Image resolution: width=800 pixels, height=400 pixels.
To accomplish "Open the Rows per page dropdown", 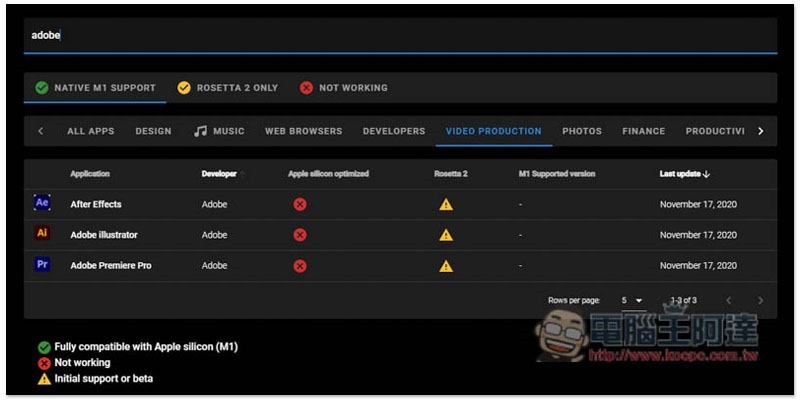I will [633, 301].
